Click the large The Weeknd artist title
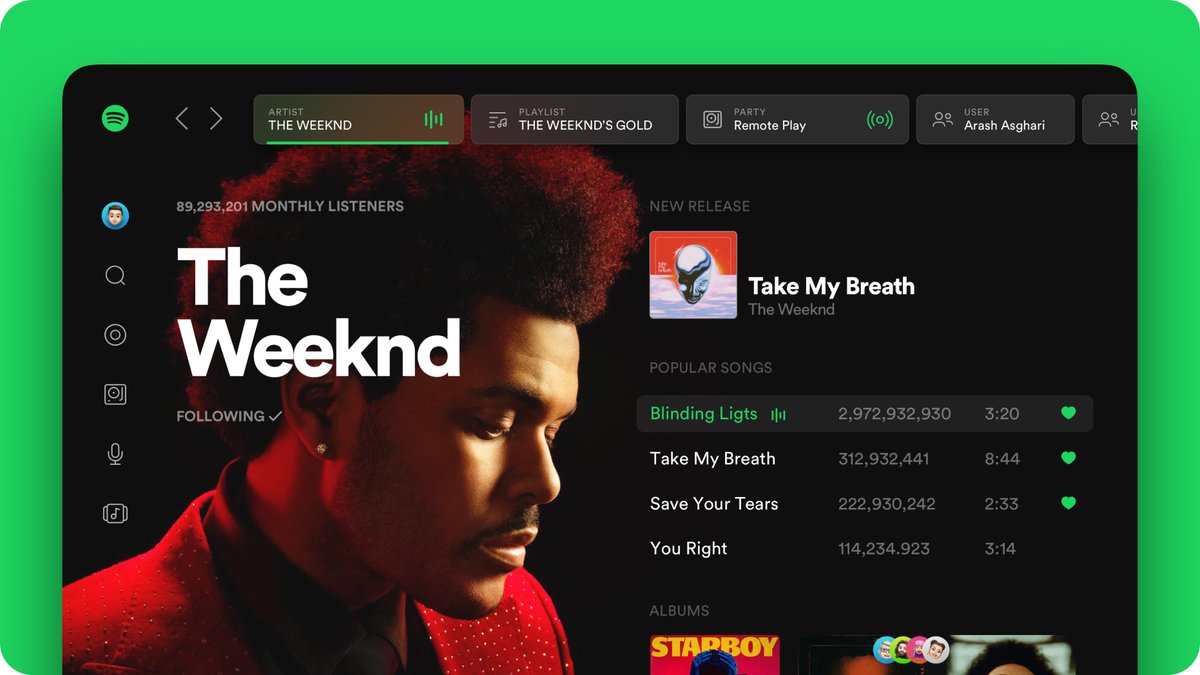1200x675 pixels. [318, 312]
